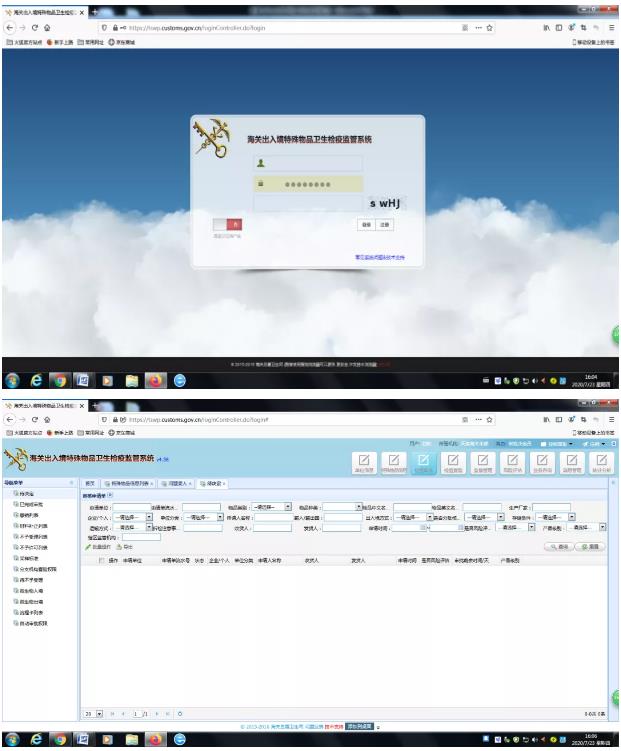Open the 企业/个人 dropdown in the search form
The width and height of the screenshot is (621, 751).
pos(134,517)
